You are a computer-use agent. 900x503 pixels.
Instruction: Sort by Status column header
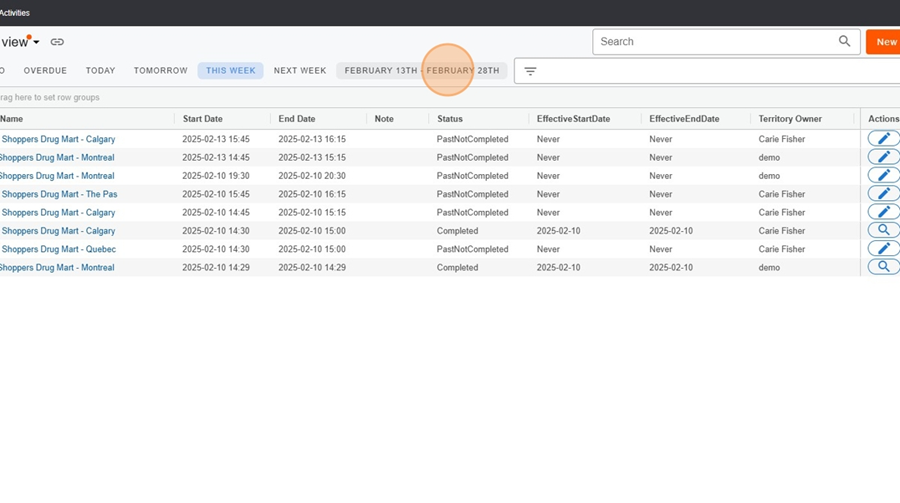449,119
